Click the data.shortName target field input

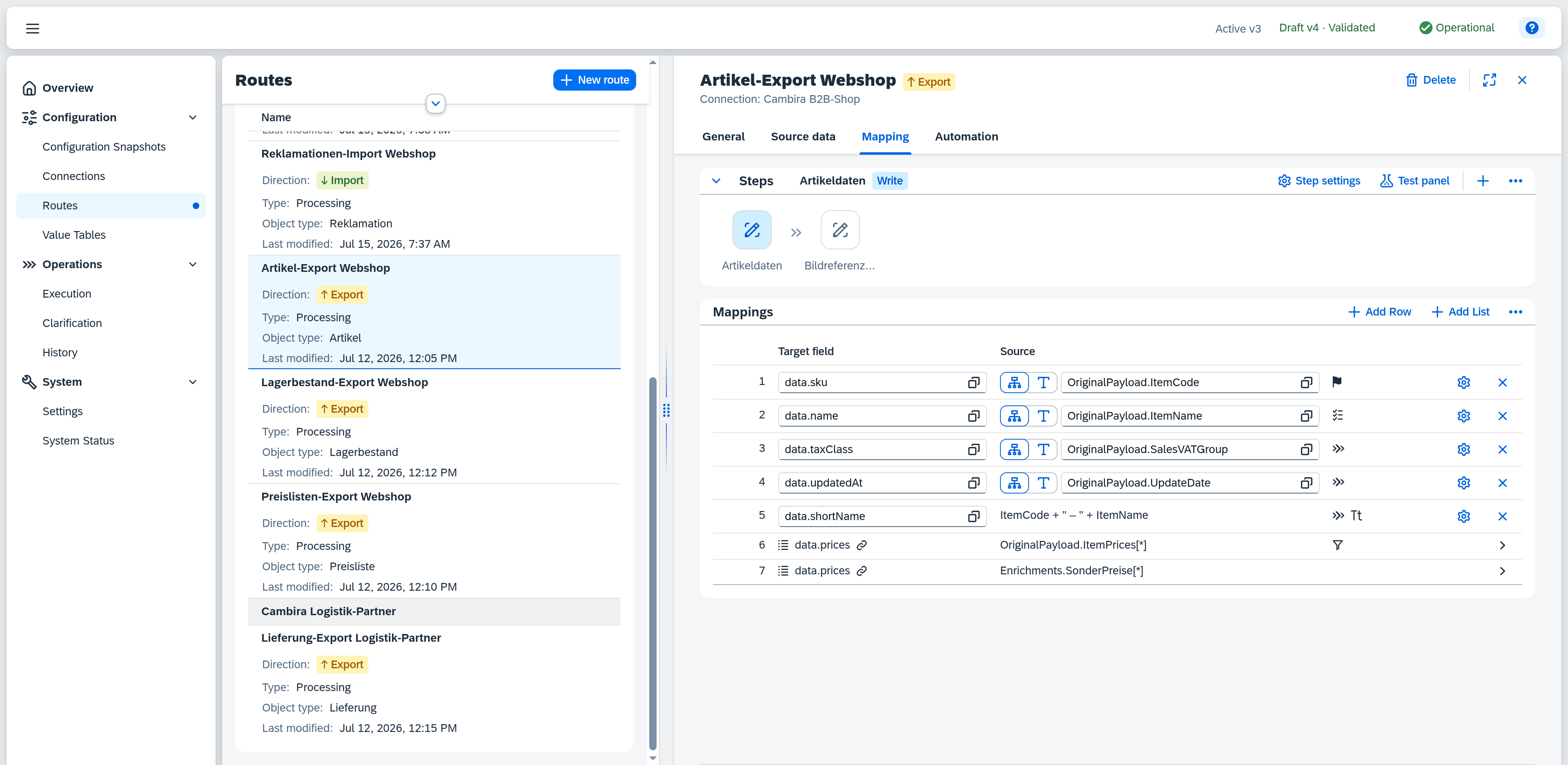pyautogui.click(x=882, y=516)
